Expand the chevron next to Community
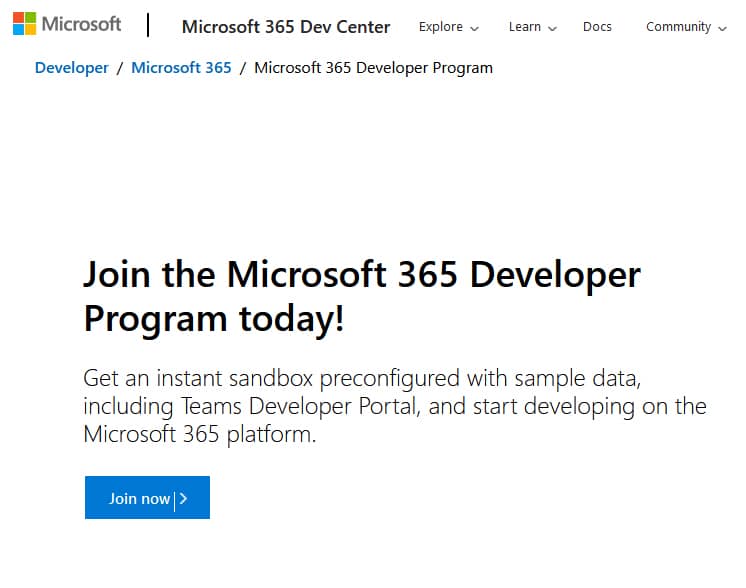Screen dimensions: 746x588 [722, 28]
